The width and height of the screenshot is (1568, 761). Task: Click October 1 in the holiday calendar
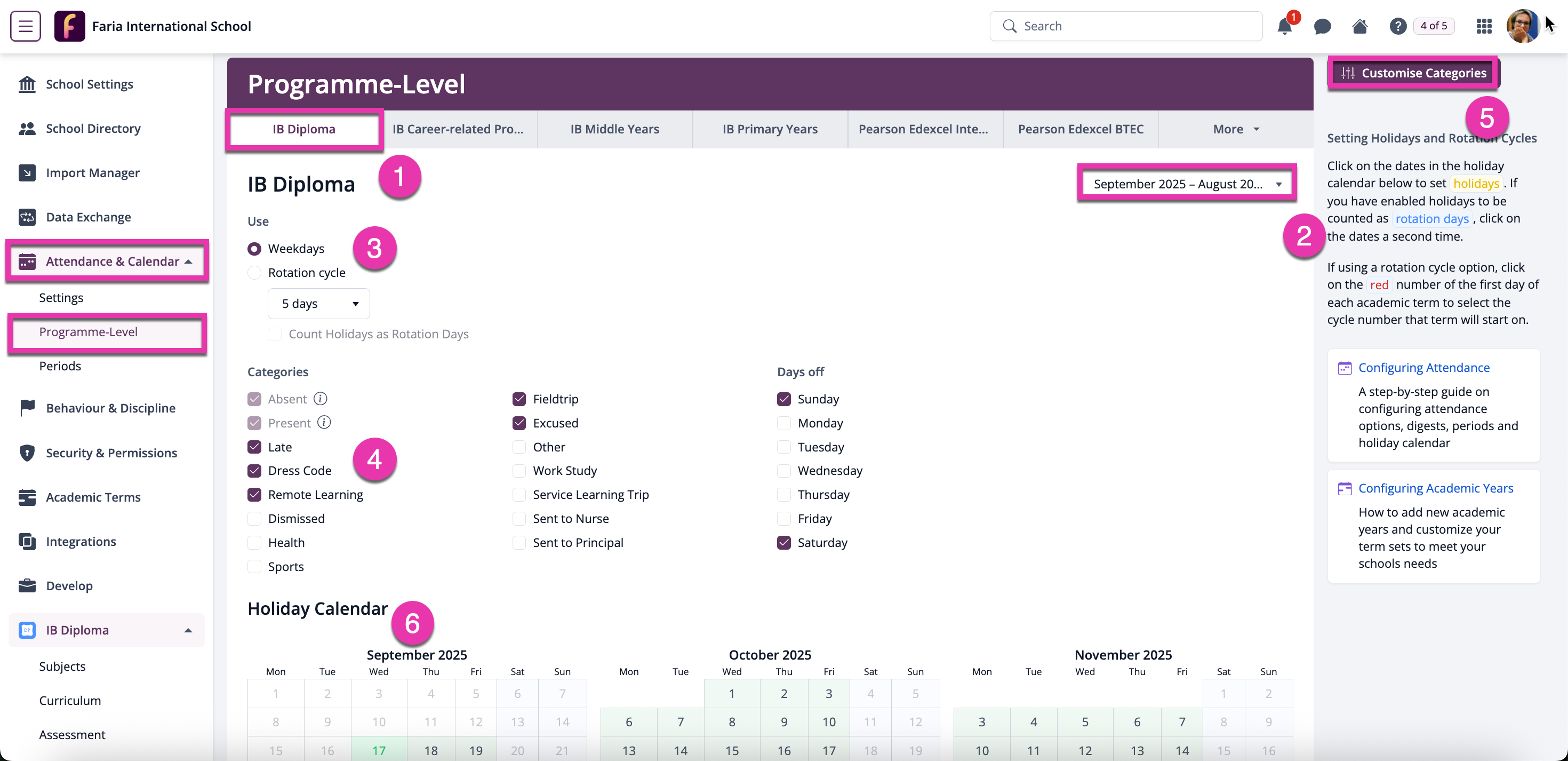(x=732, y=693)
